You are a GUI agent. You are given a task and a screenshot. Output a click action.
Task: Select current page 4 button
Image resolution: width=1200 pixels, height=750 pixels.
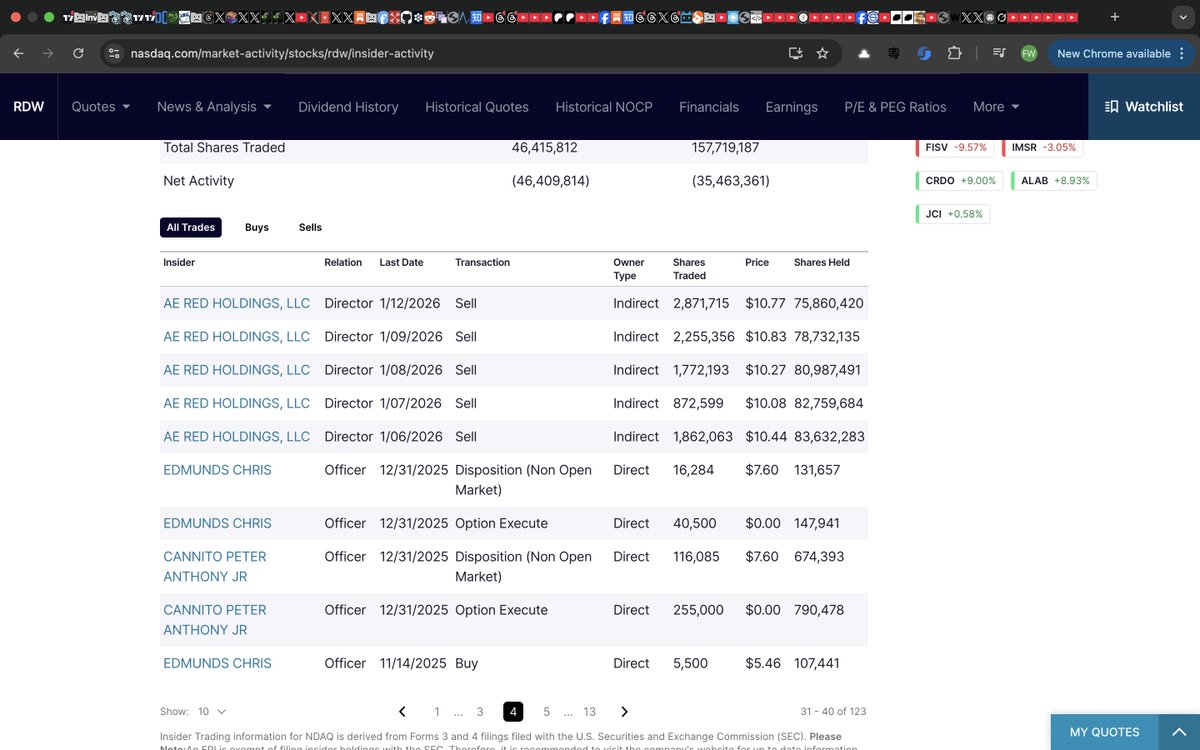513,712
